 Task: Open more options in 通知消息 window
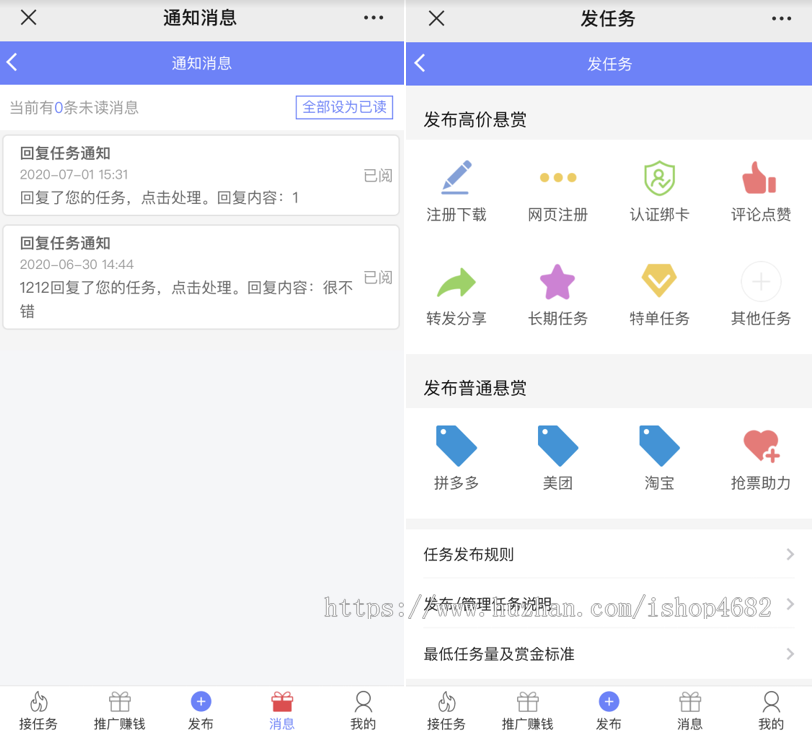[373, 18]
